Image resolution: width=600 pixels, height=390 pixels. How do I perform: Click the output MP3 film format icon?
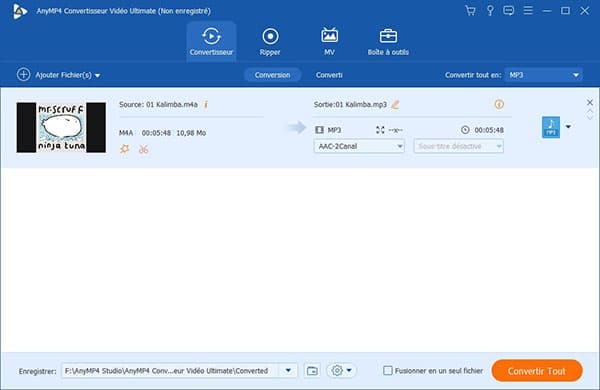point(319,130)
